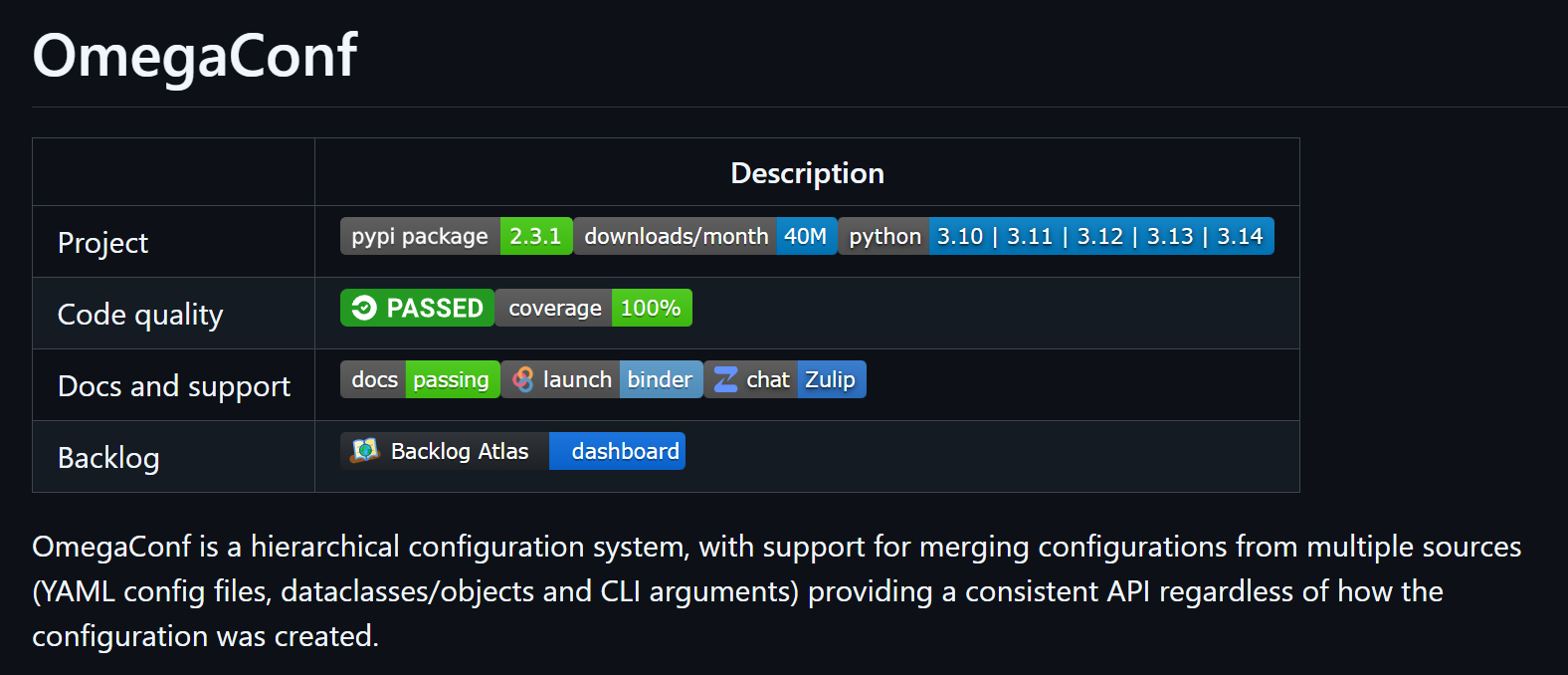The height and width of the screenshot is (675, 1568).
Task: Open the docs passing badge
Action: point(420,379)
